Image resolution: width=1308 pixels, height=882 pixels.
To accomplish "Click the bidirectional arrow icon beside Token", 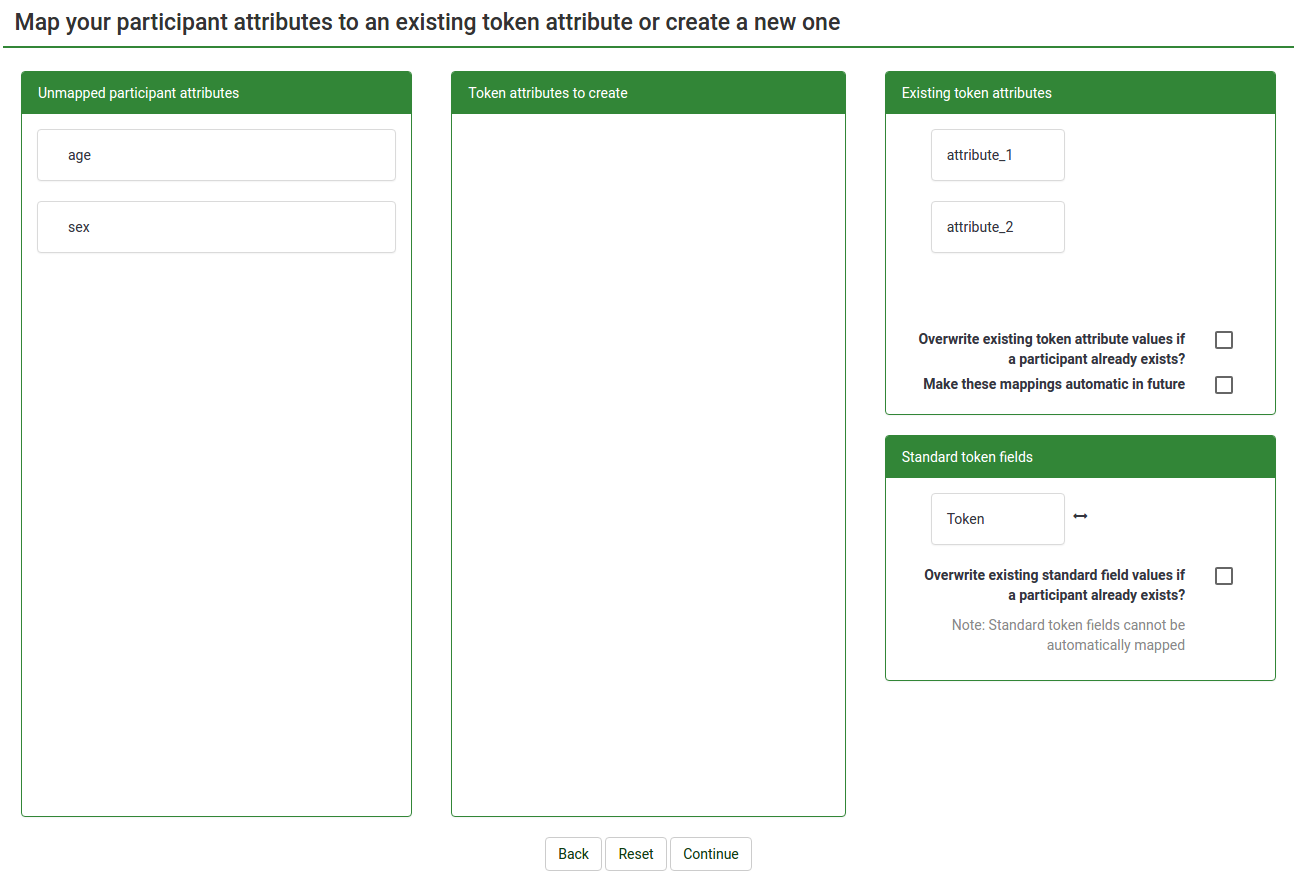I will click(x=1080, y=516).
